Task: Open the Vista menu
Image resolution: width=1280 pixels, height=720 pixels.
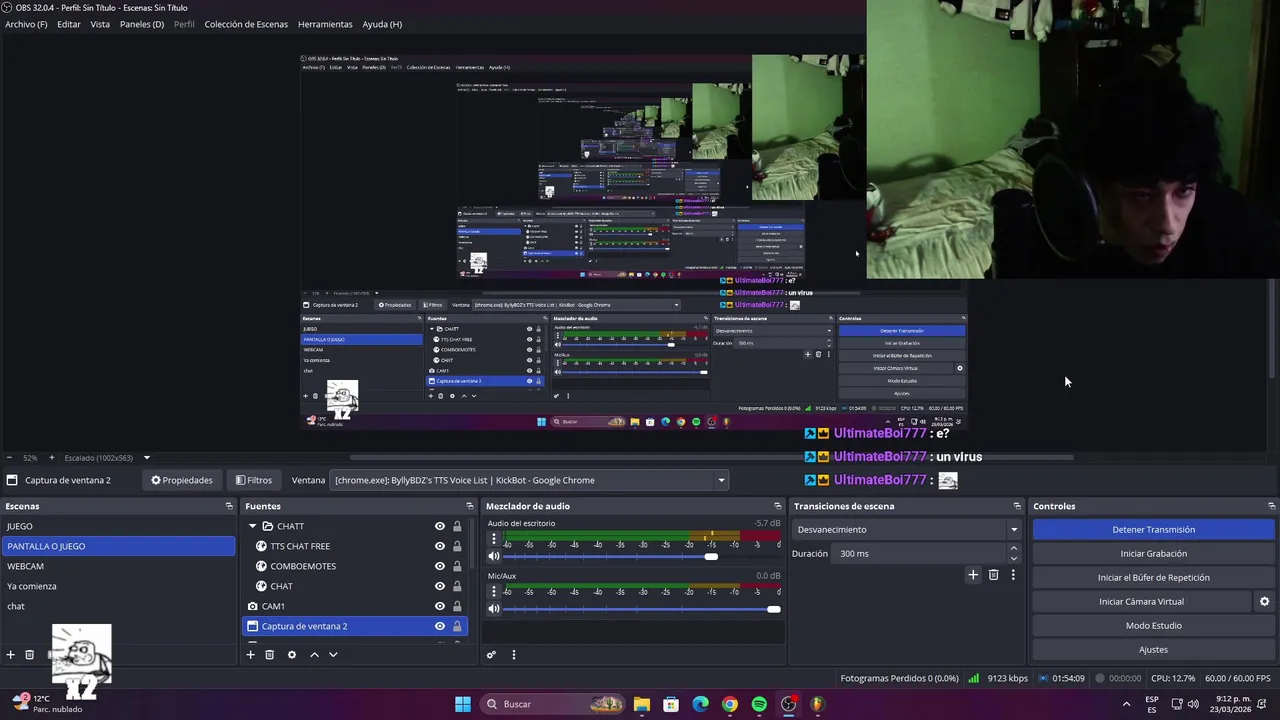Action: click(x=100, y=24)
